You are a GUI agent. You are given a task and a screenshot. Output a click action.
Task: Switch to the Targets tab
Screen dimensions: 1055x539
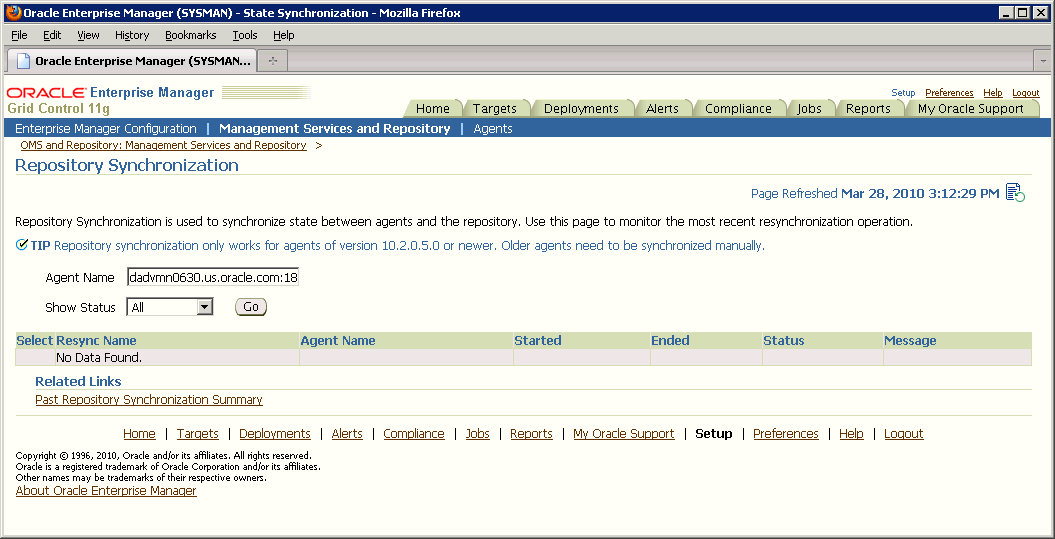coord(495,108)
